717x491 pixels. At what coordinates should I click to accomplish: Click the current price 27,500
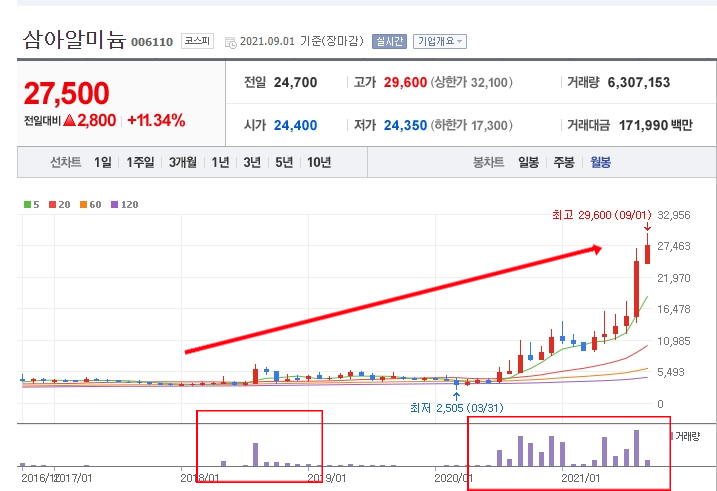pos(66,93)
